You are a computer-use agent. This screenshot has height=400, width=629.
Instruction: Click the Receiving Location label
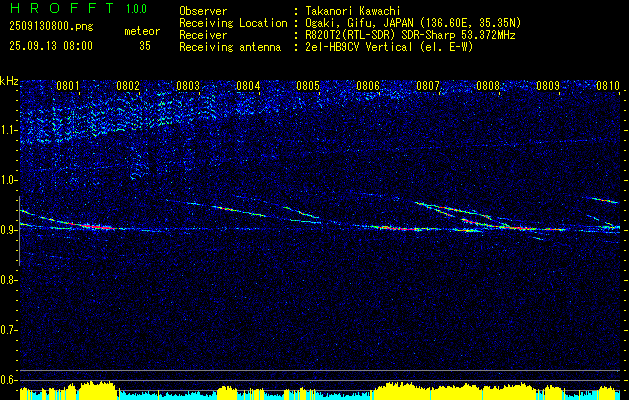233,23
